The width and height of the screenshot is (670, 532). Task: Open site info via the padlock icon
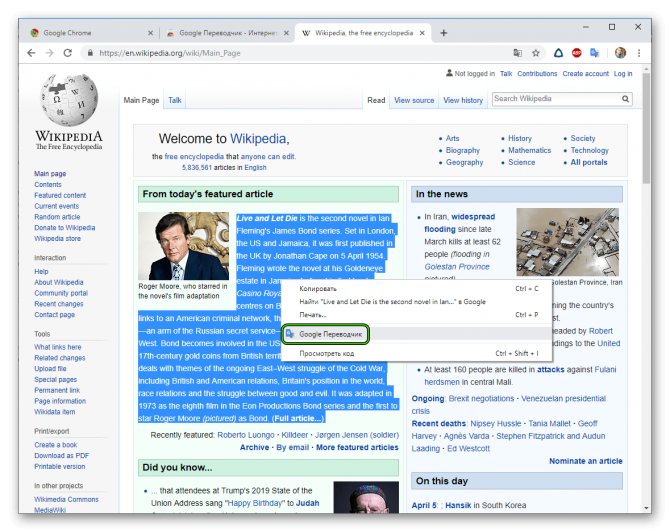[x=90, y=53]
